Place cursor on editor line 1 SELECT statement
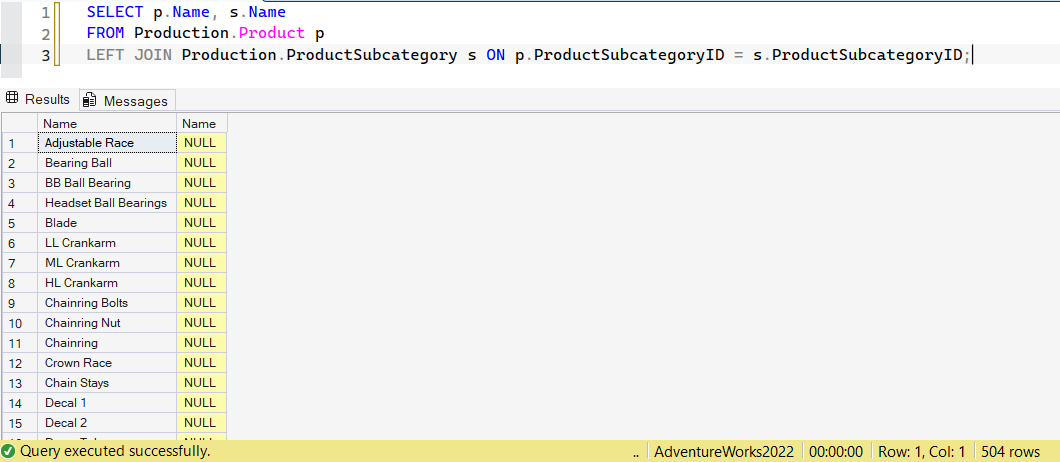 point(186,12)
